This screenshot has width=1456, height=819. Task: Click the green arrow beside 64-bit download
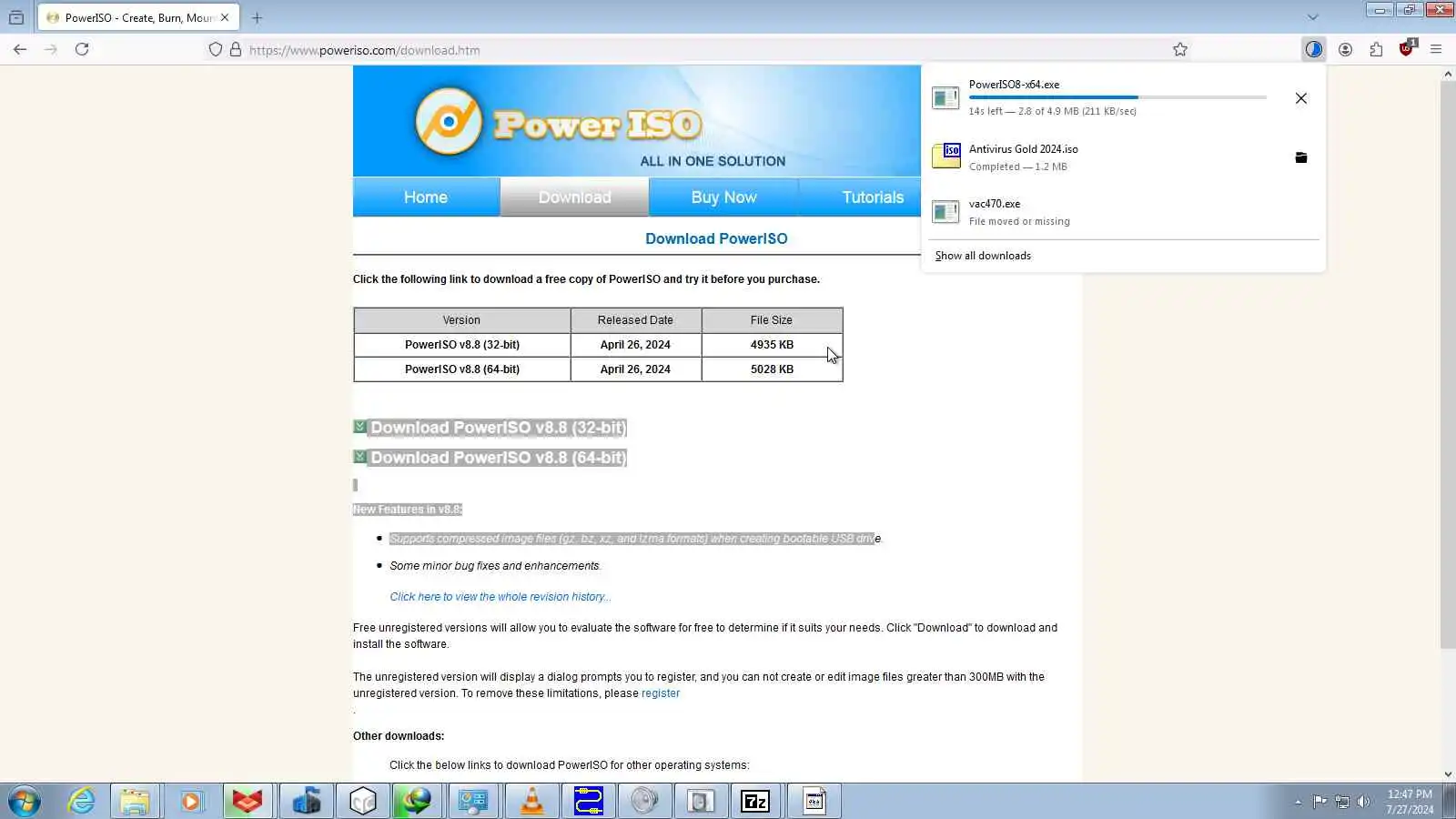[360, 457]
